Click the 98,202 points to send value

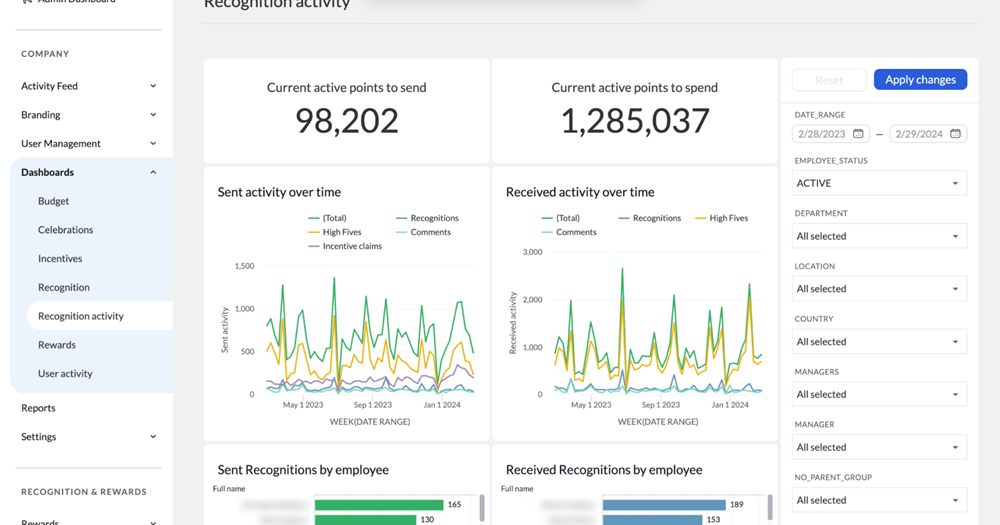347,121
